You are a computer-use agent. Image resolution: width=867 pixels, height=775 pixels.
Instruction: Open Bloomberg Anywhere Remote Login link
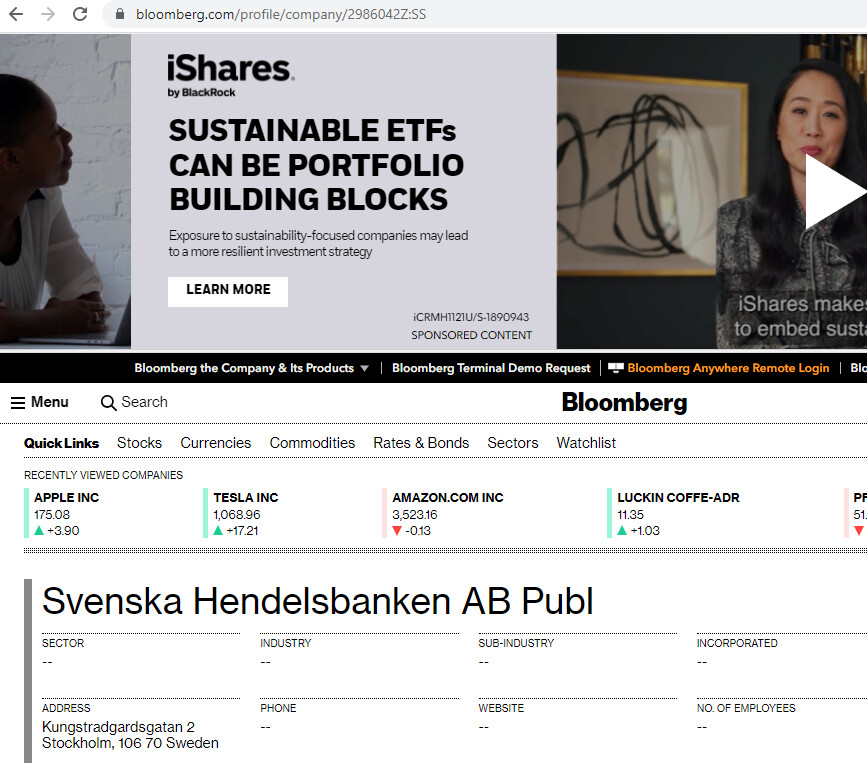coord(727,368)
